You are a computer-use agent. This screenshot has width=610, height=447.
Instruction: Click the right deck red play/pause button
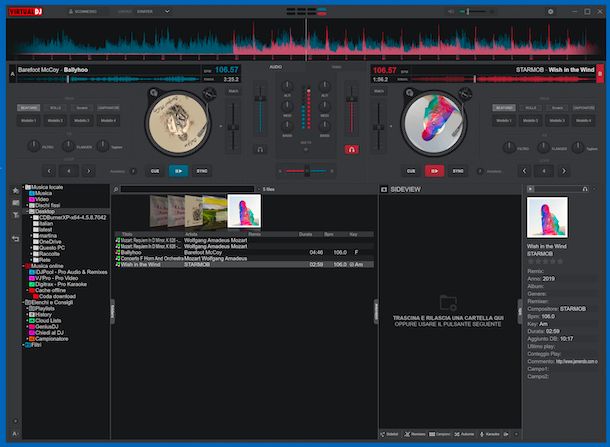tap(435, 171)
